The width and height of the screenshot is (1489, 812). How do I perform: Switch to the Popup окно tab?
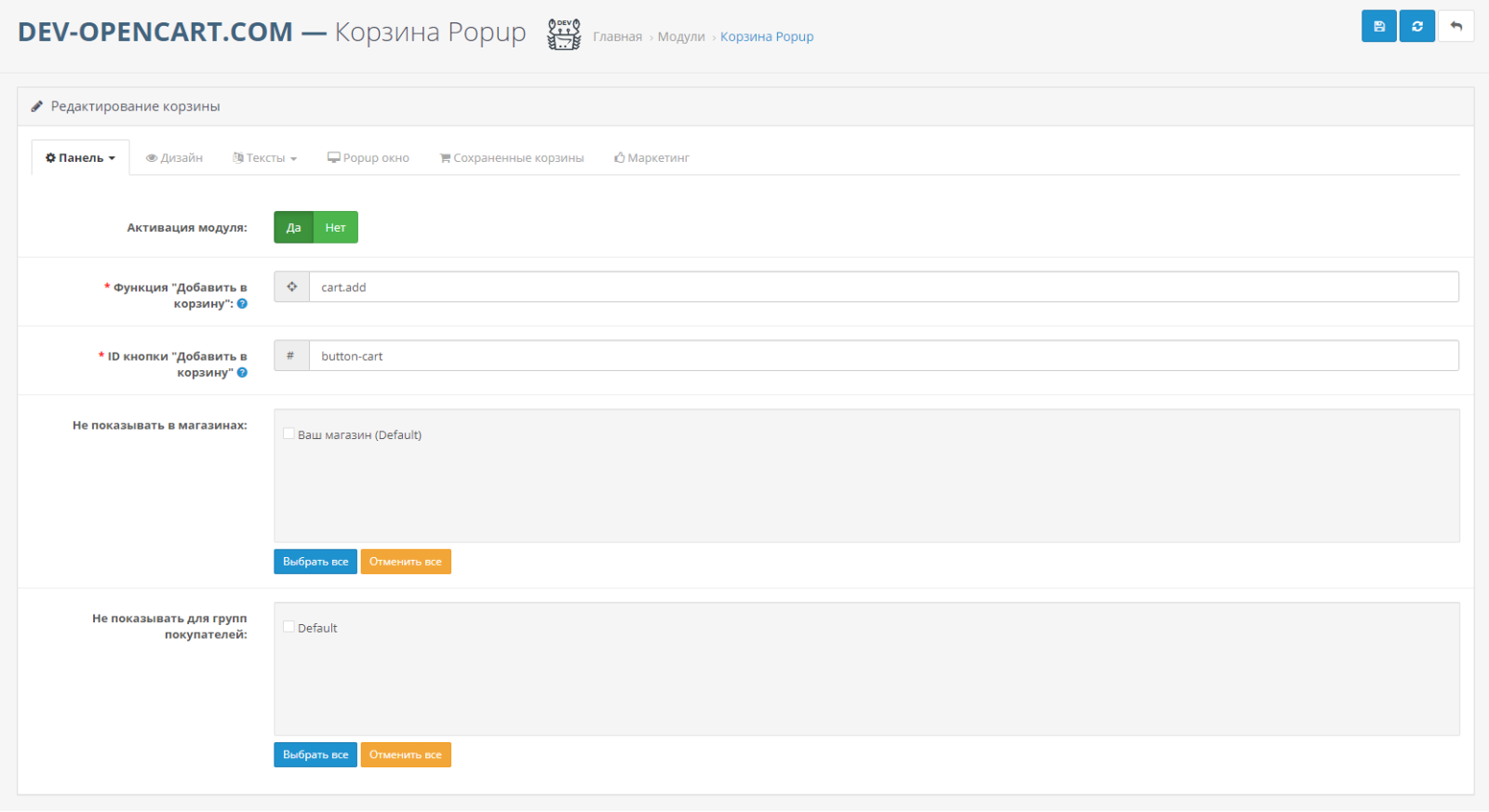[x=369, y=158]
